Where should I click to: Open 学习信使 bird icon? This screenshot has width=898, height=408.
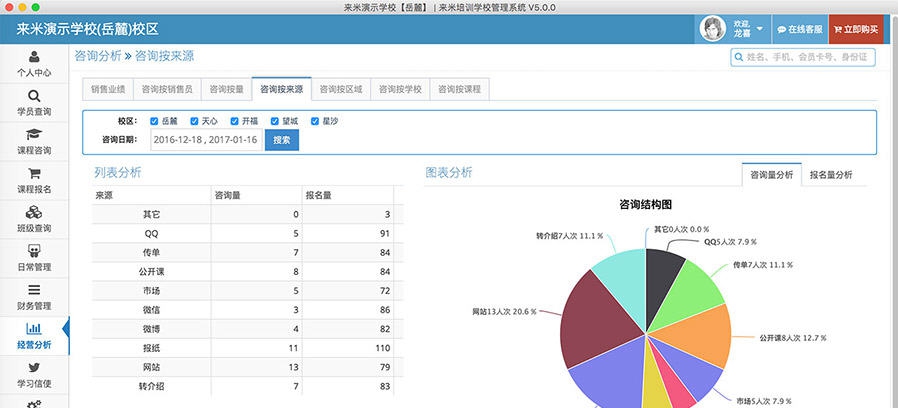34,368
